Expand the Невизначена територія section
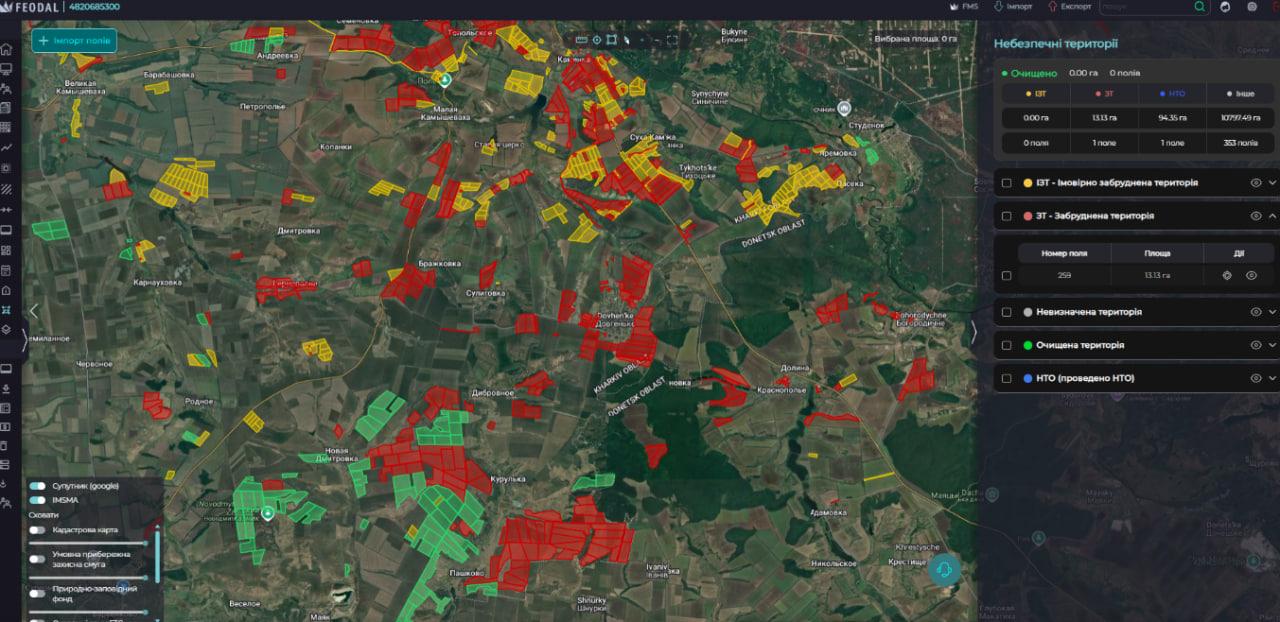The height and width of the screenshot is (622, 1280). [x=1273, y=312]
